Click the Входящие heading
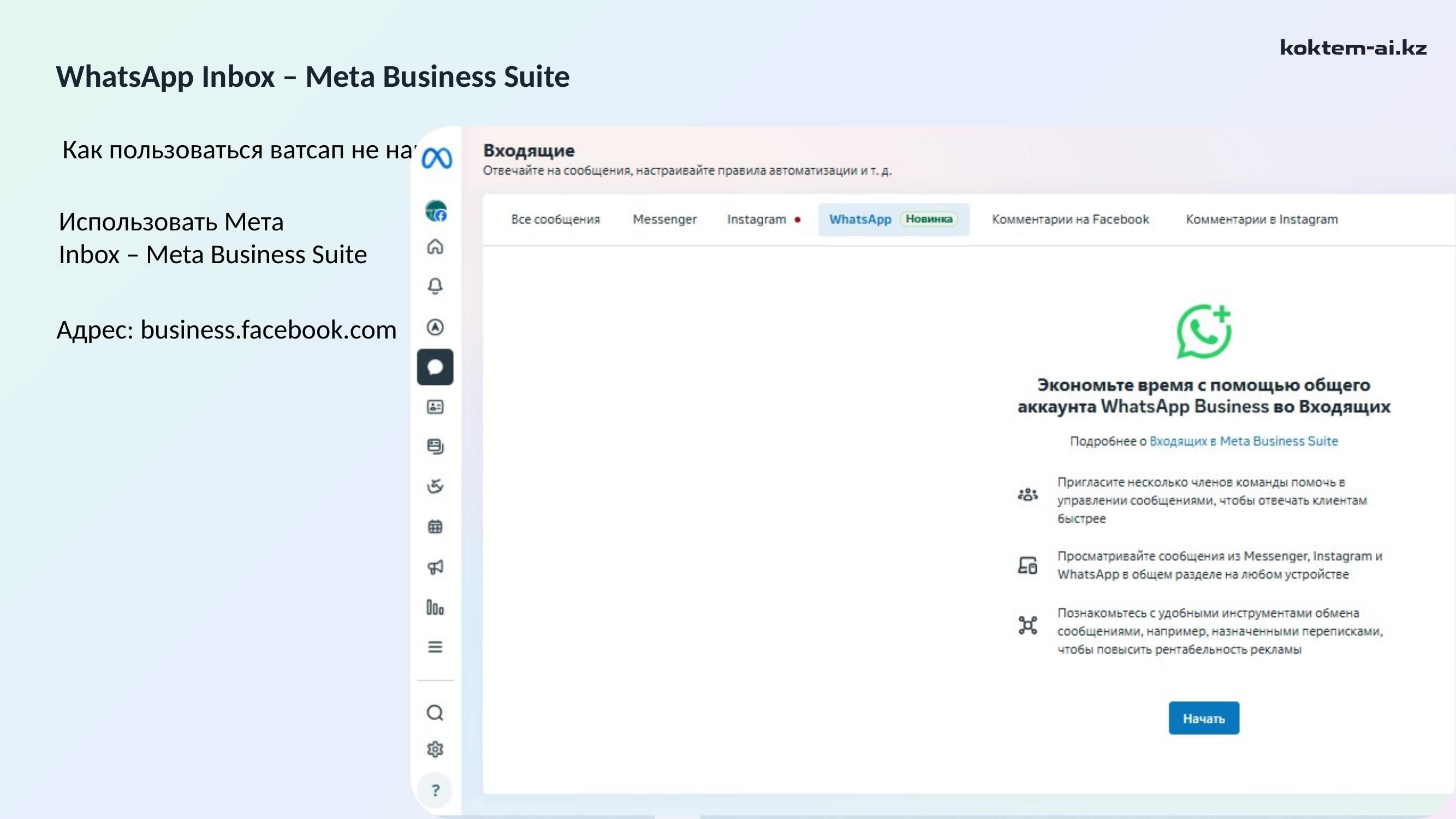 (x=528, y=150)
